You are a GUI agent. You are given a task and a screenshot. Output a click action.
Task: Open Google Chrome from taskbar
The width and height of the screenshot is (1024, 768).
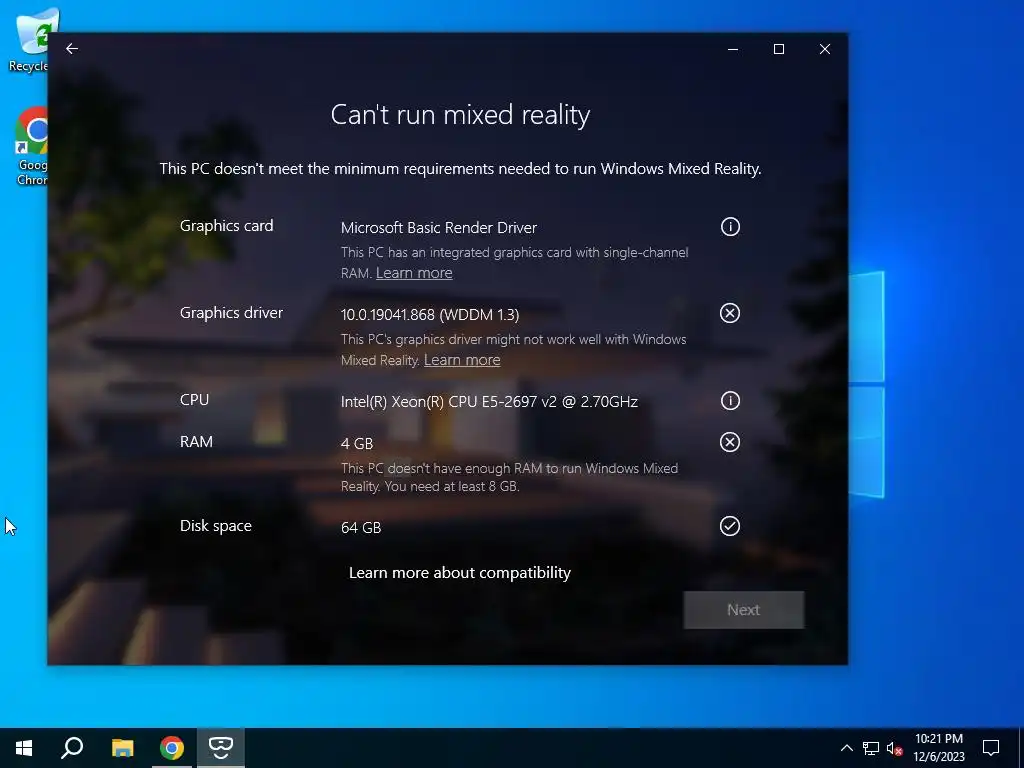pos(172,748)
